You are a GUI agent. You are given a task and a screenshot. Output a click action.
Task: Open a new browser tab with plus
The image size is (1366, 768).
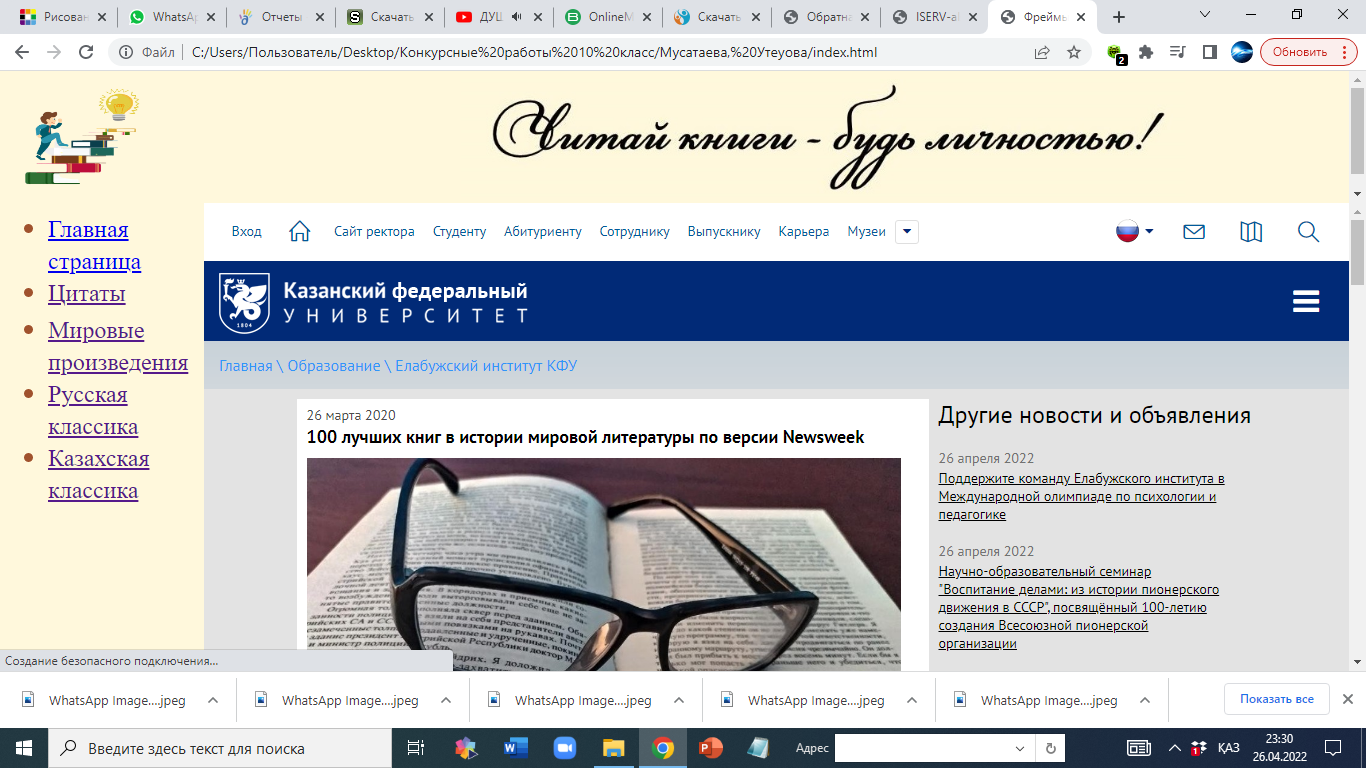pyautogui.click(x=1119, y=17)
